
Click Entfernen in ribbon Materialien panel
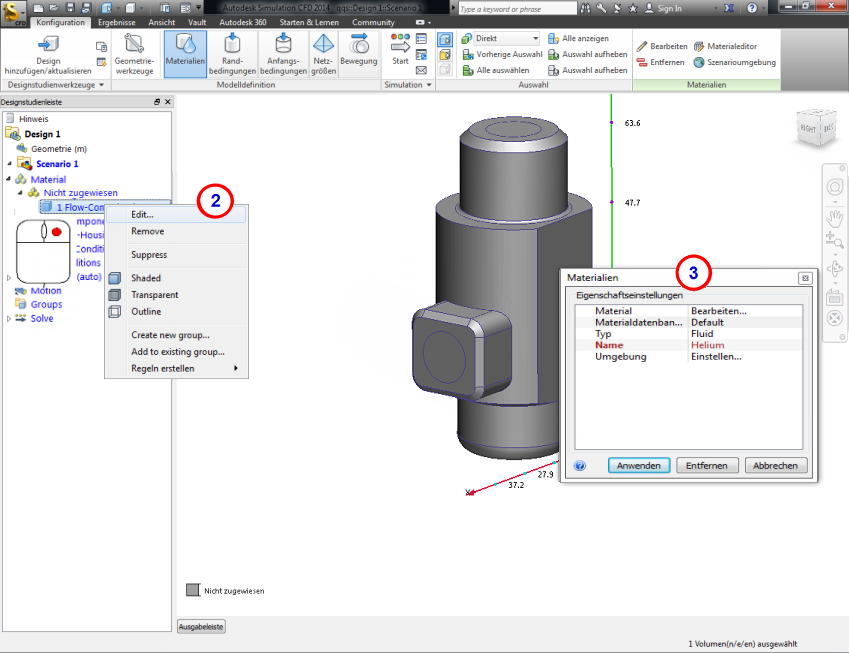661,62
